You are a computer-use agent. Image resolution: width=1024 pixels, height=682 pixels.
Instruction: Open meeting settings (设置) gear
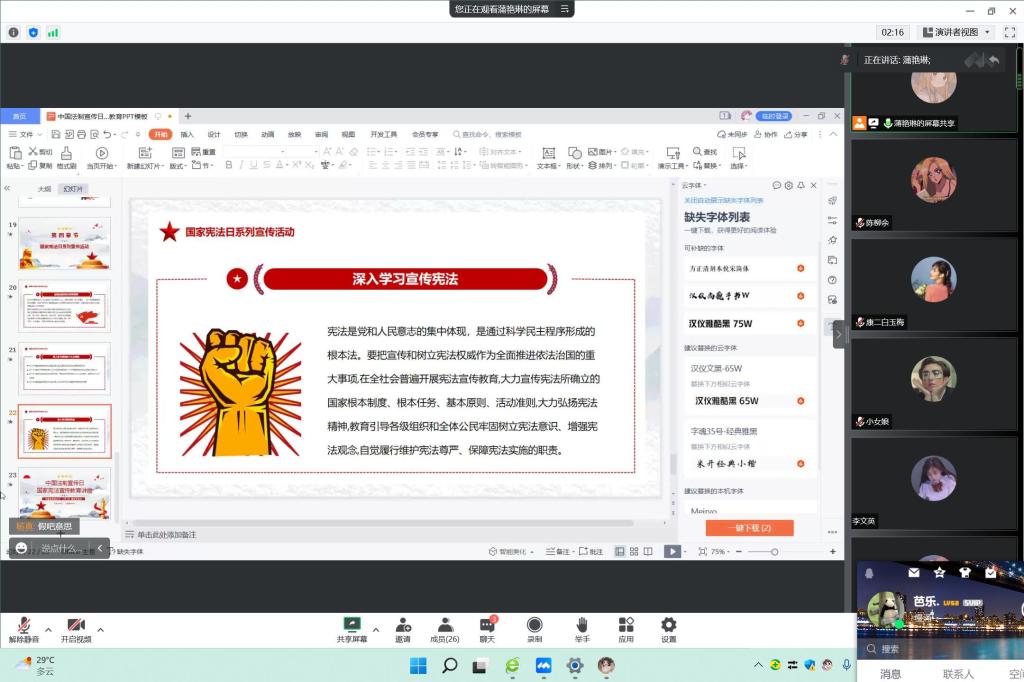click(668, 626)
